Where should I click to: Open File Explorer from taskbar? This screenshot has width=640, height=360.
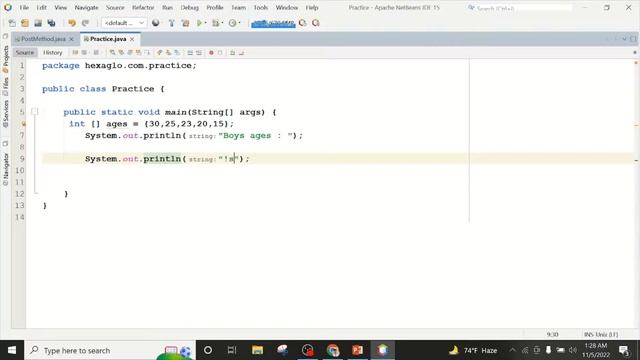[x=257, y=350]
